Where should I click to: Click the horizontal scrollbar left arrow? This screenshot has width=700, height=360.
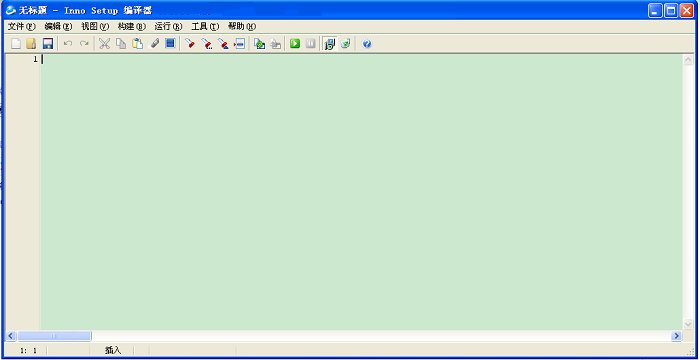pyautogui.click(x=11, y=336)
